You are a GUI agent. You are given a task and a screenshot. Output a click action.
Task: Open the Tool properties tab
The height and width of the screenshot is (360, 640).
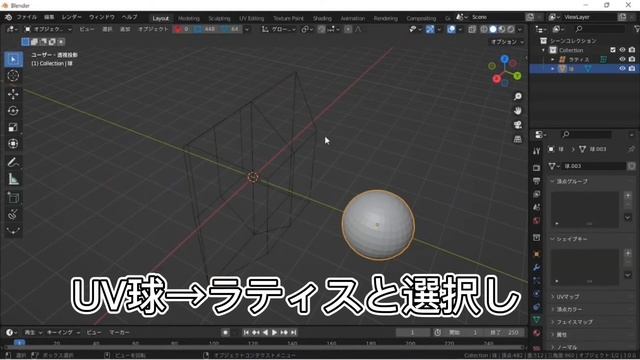click(x=537, y=151)
